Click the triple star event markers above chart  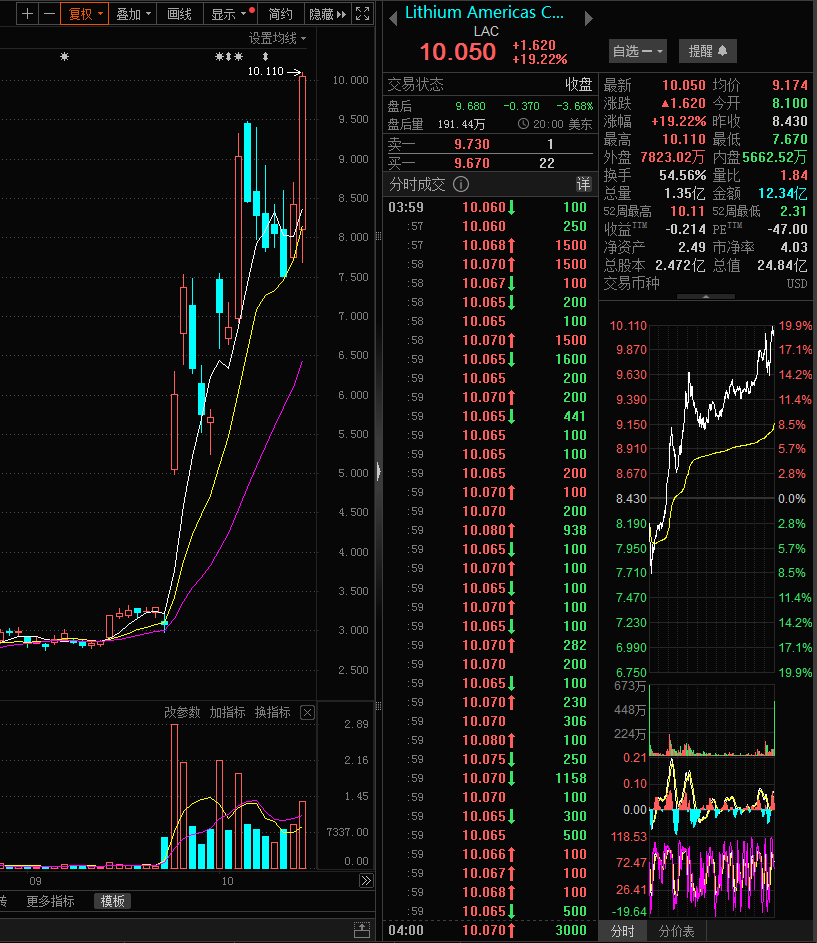tap(229, 57)
